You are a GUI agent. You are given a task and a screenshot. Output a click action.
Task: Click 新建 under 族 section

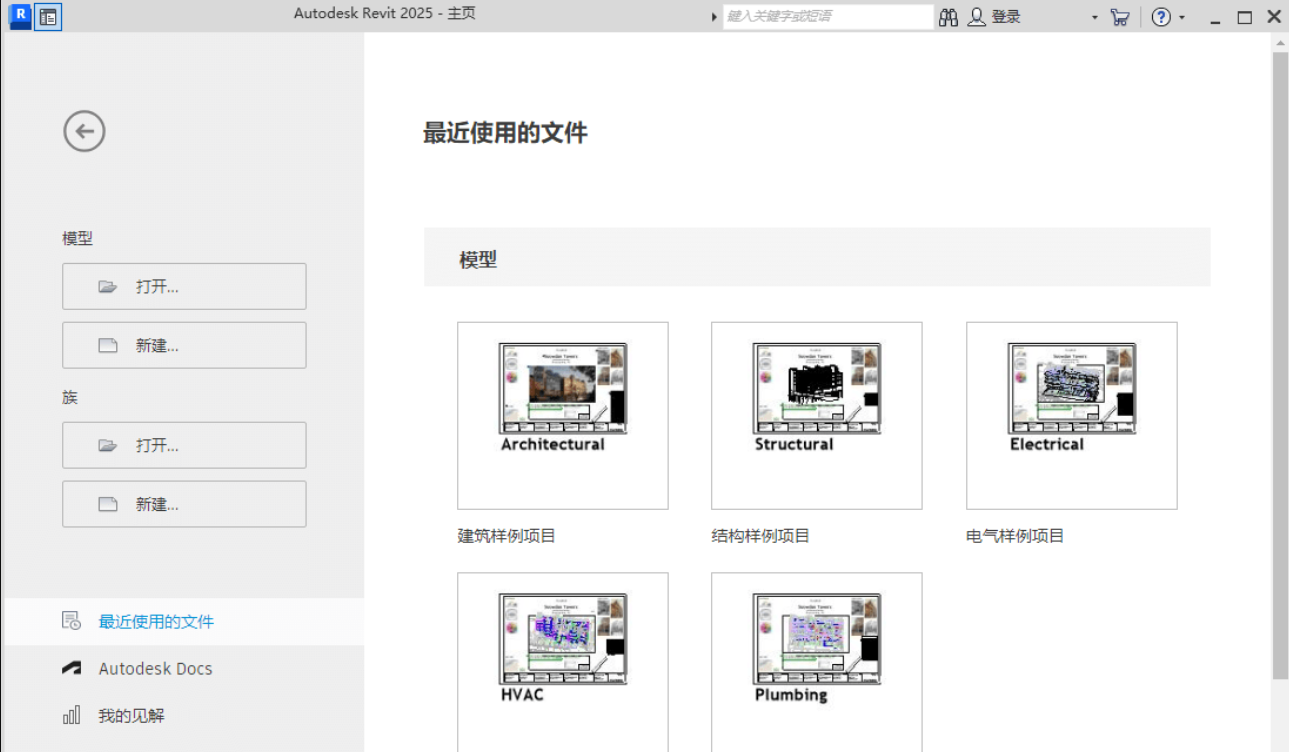click(184, 504)
